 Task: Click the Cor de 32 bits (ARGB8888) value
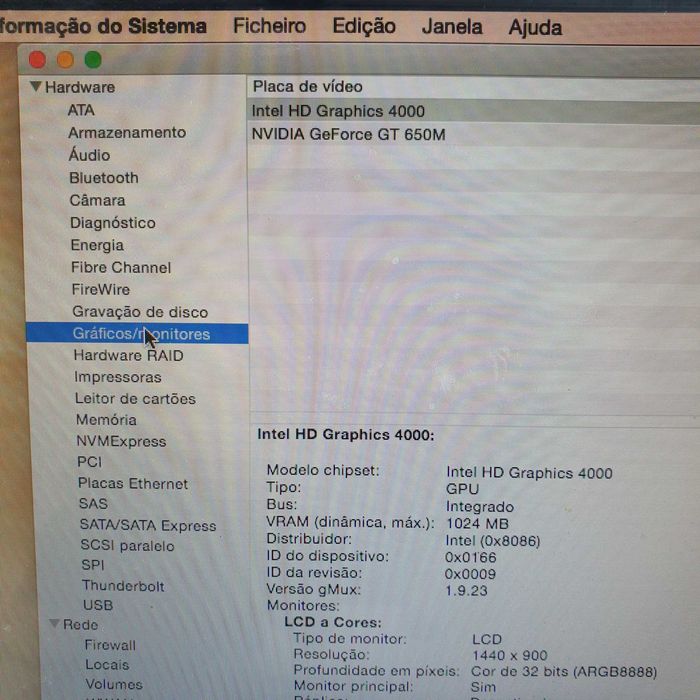click(x=564, y=672)
